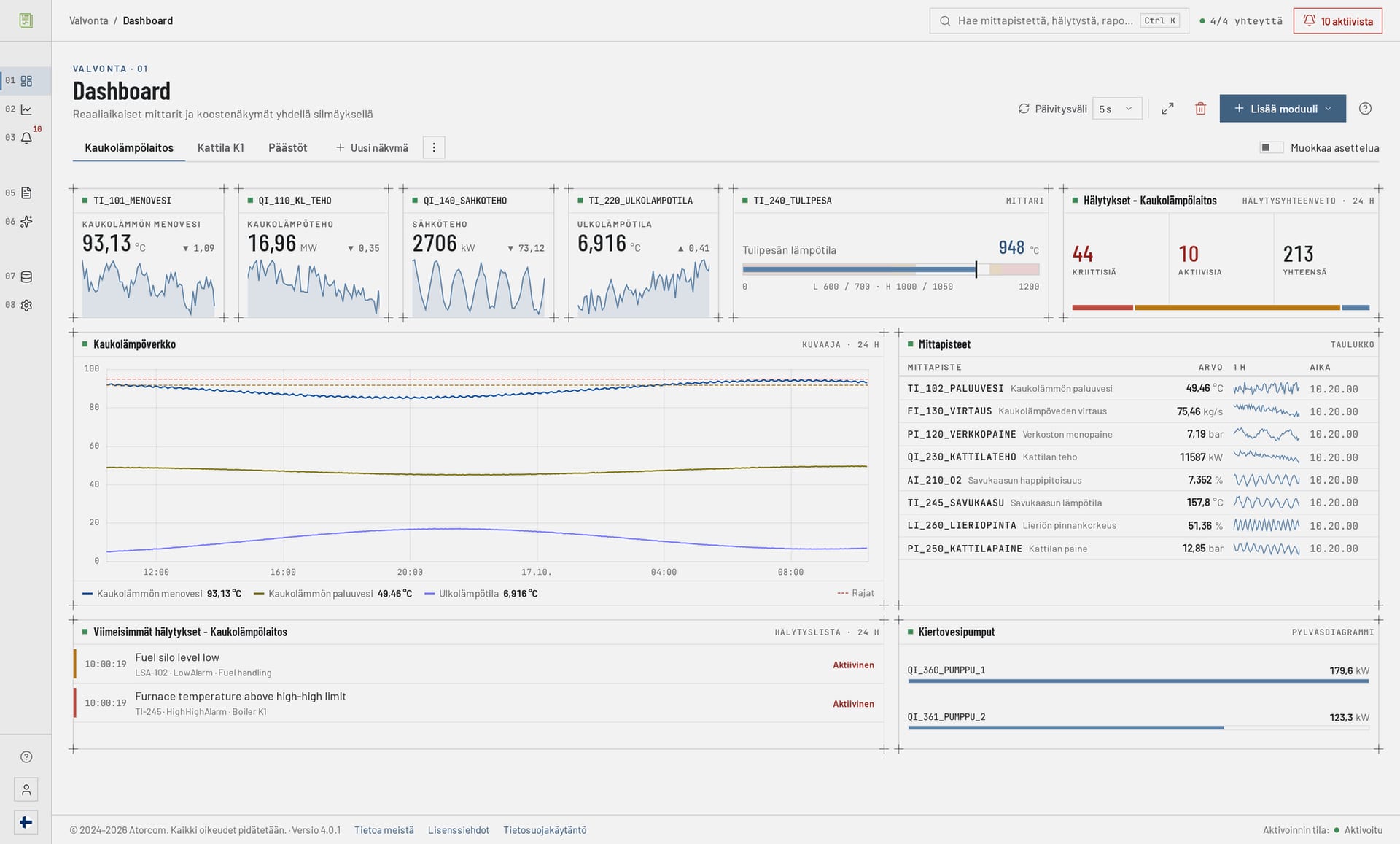Open the Lisenssiehdot footer link
The image size is (1400, 844).
click(x=459, y=830)
